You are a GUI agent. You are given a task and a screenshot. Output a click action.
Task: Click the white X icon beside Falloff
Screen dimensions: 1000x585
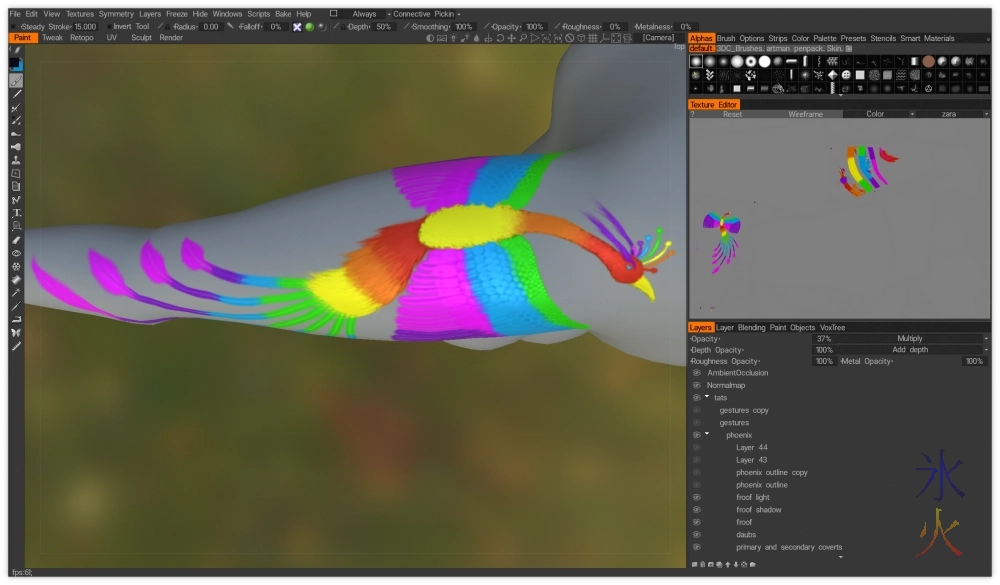coord(297,27)
